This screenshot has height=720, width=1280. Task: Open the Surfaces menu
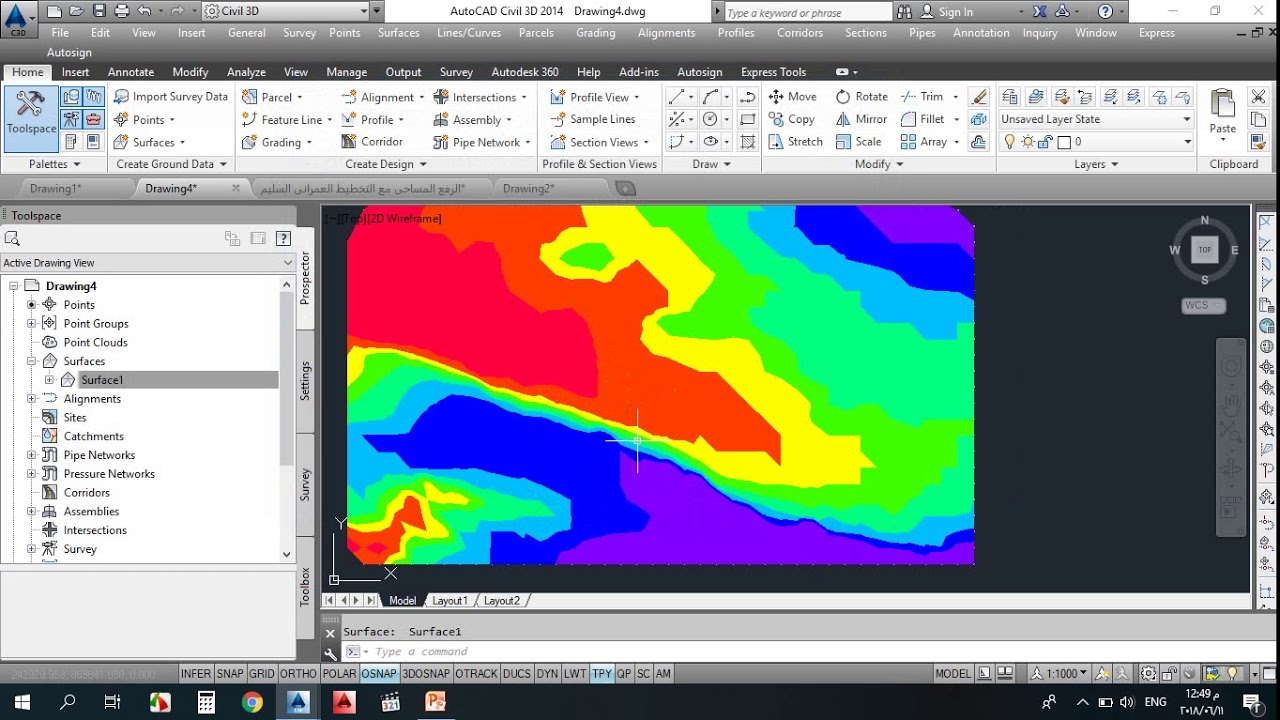coord(398,33)
